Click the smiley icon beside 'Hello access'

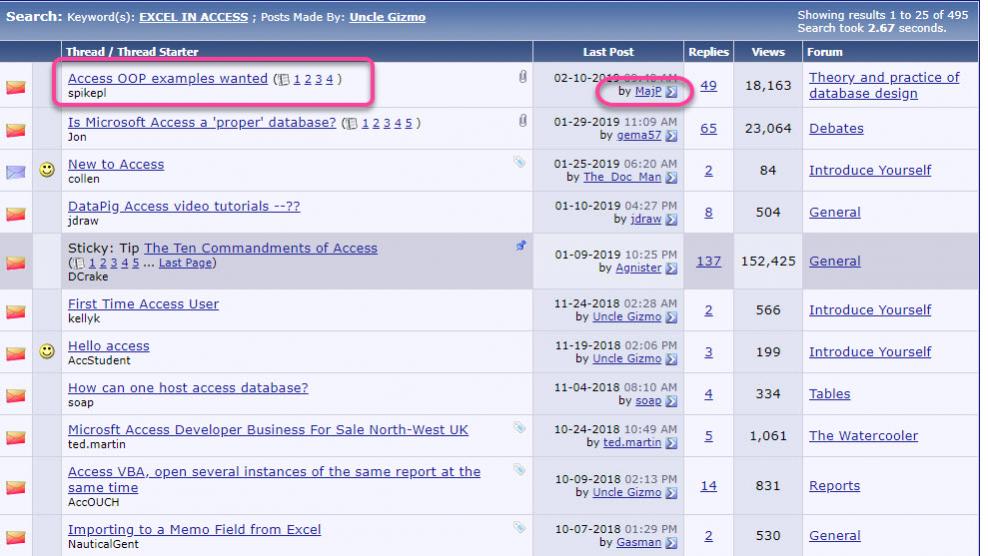click(x=47, y=351)
